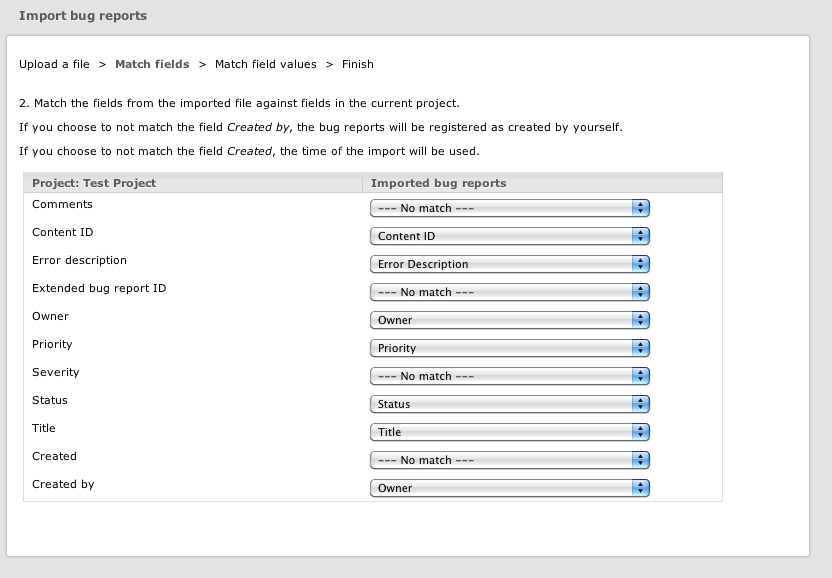Open the Comments field match dropdown

510,208
